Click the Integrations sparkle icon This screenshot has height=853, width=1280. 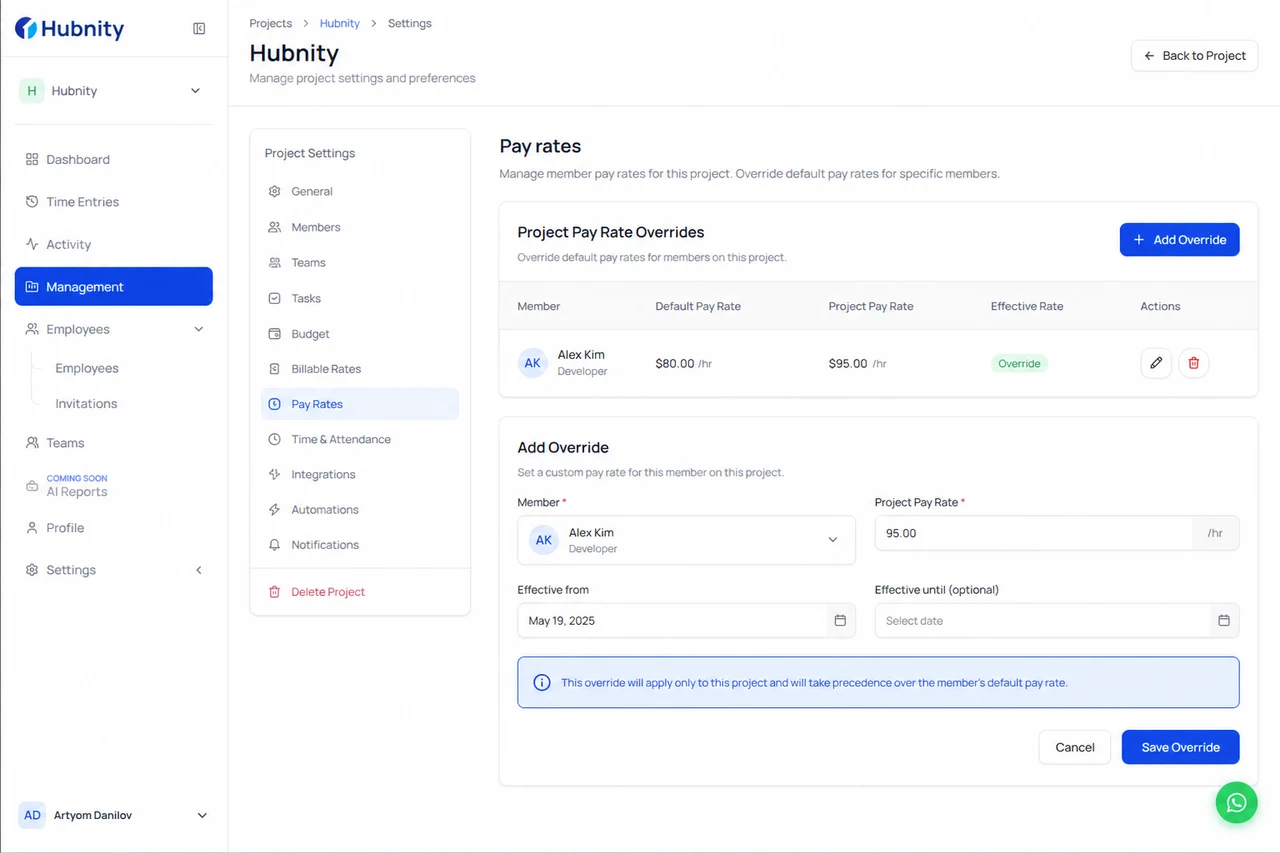[274, 474]
